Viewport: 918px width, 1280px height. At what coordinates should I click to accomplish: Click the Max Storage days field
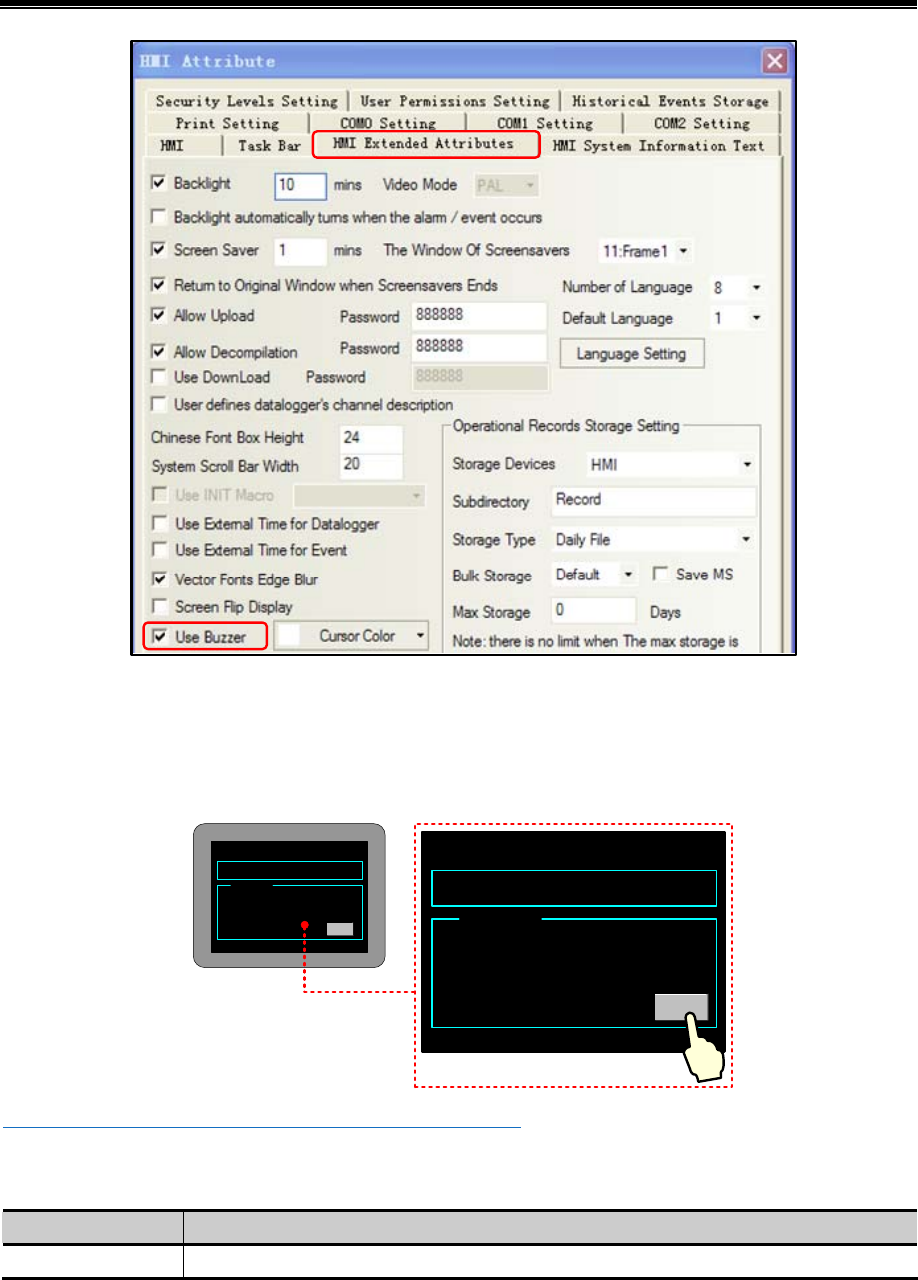point(594,610)
